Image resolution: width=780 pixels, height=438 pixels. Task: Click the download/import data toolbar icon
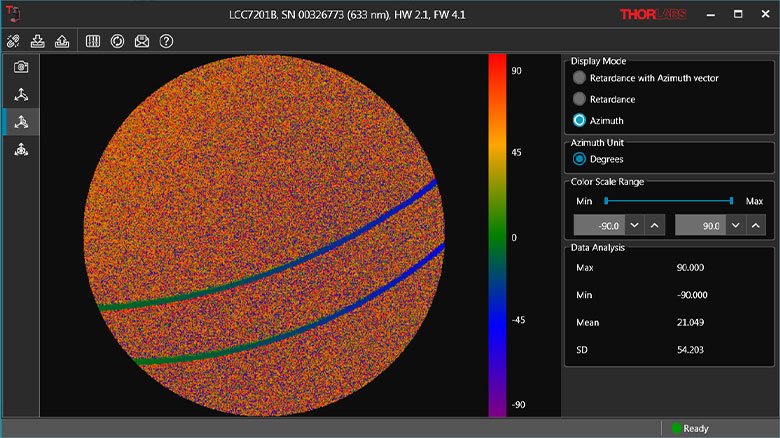39,41
